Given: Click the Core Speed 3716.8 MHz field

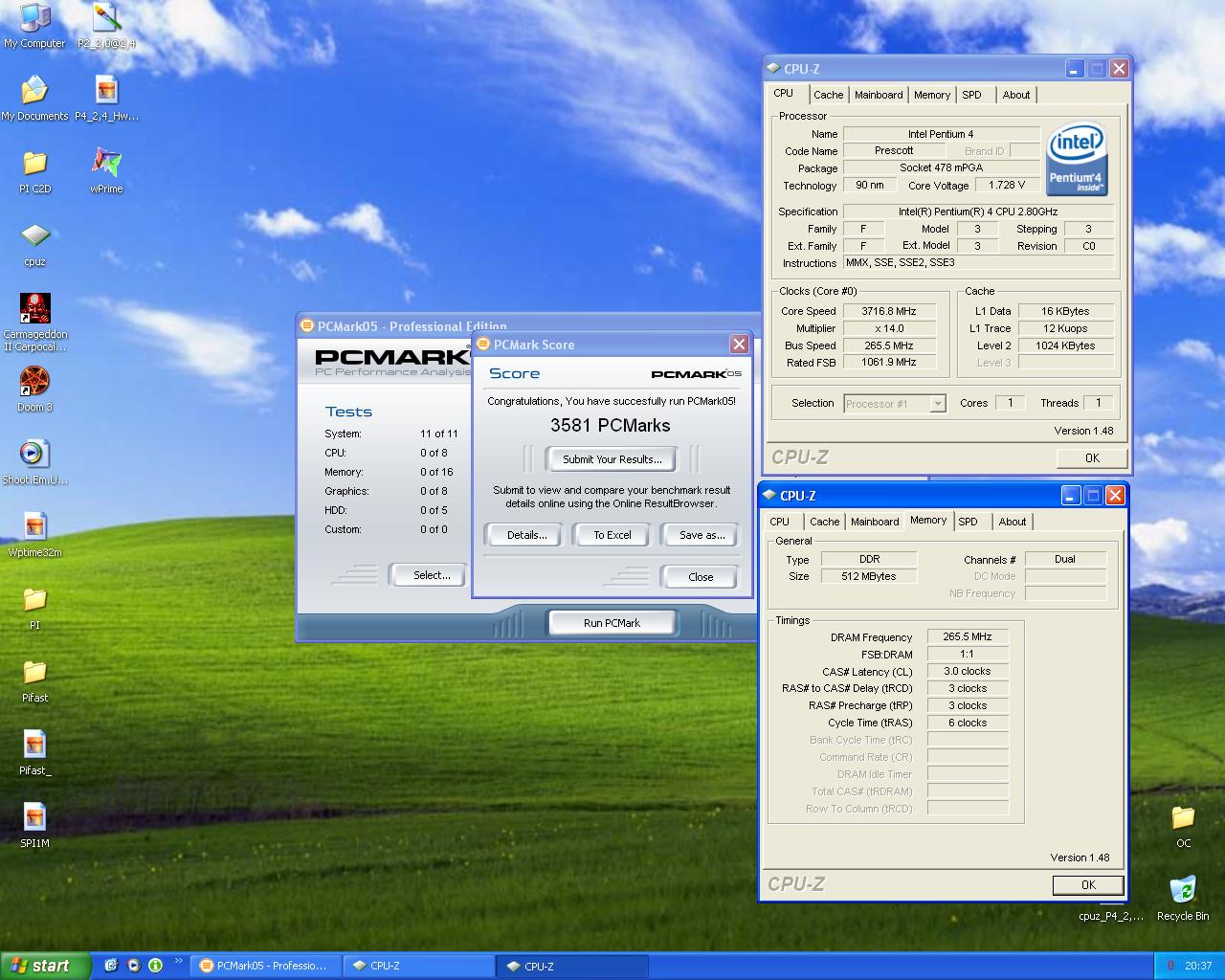Looking at the screenshot, I should tap(889, 311).
